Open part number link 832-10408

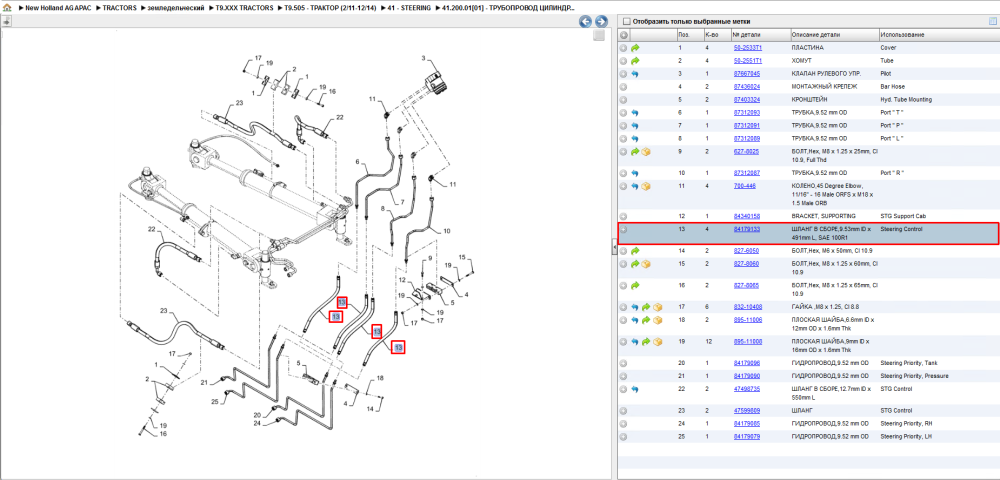coord(747,307)
